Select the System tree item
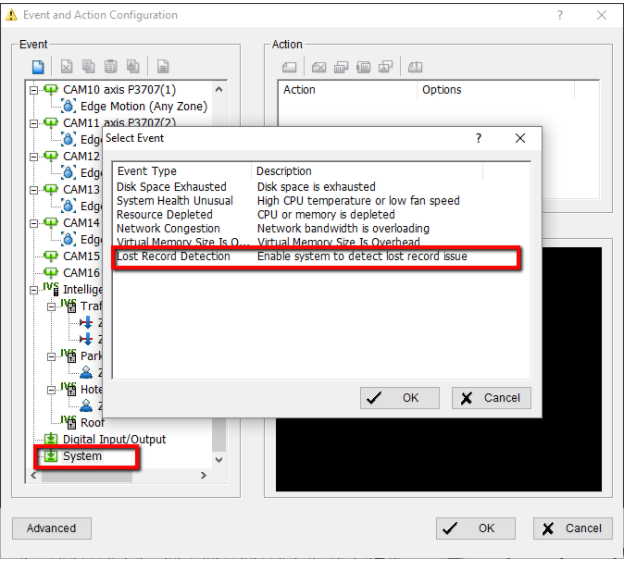Screen dimensions: 626x561 coord(82,457)
